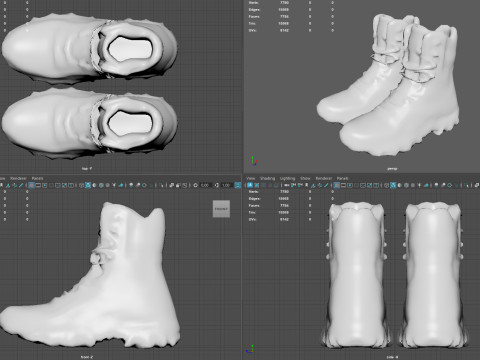Toggle safe action in side view panel toolbar
The height and width of the screenshot is (360, 480).
(370, 185)
